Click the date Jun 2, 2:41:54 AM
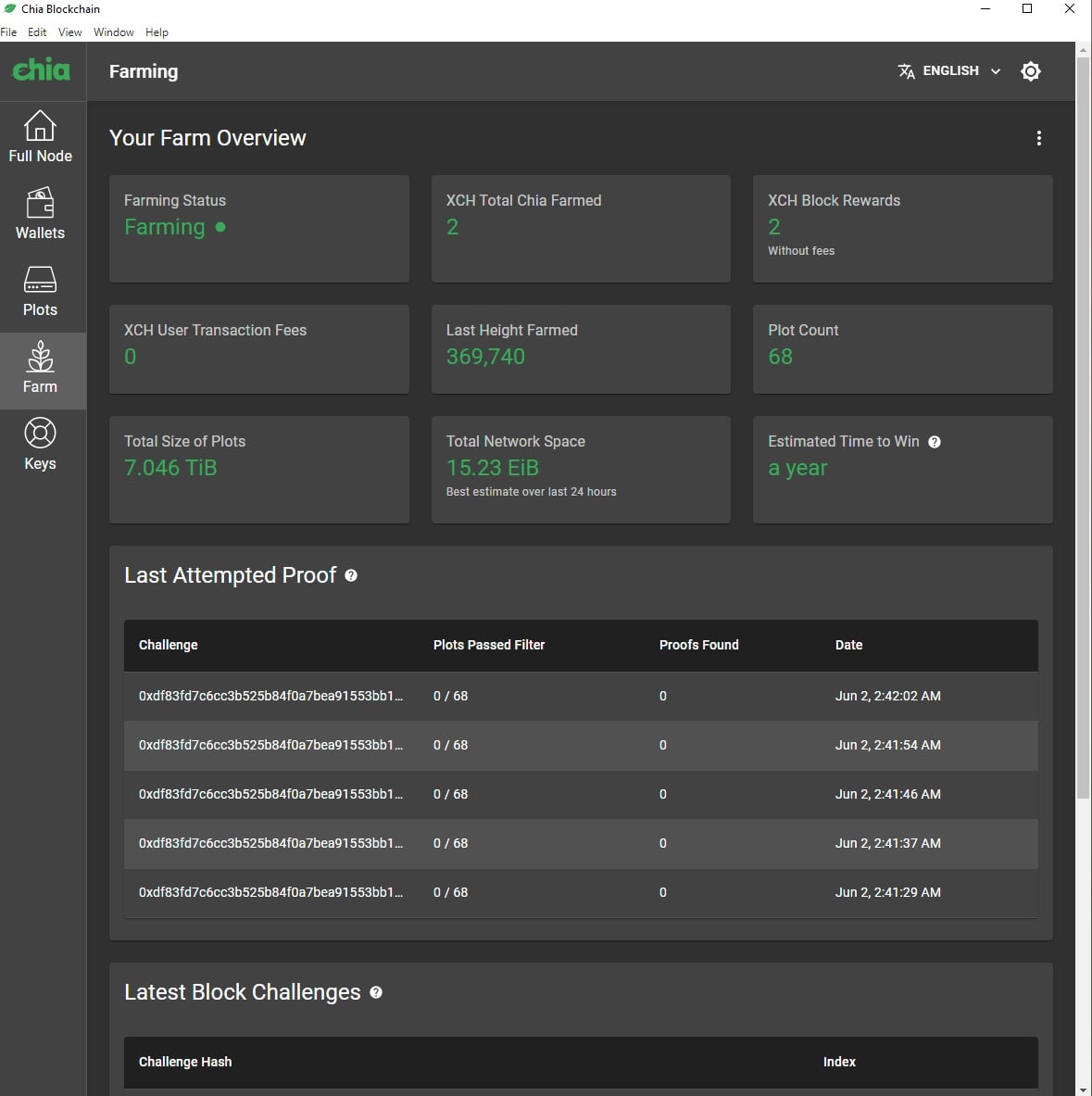Screen dimensions: 1092x1096 click(x=888, y=745)
